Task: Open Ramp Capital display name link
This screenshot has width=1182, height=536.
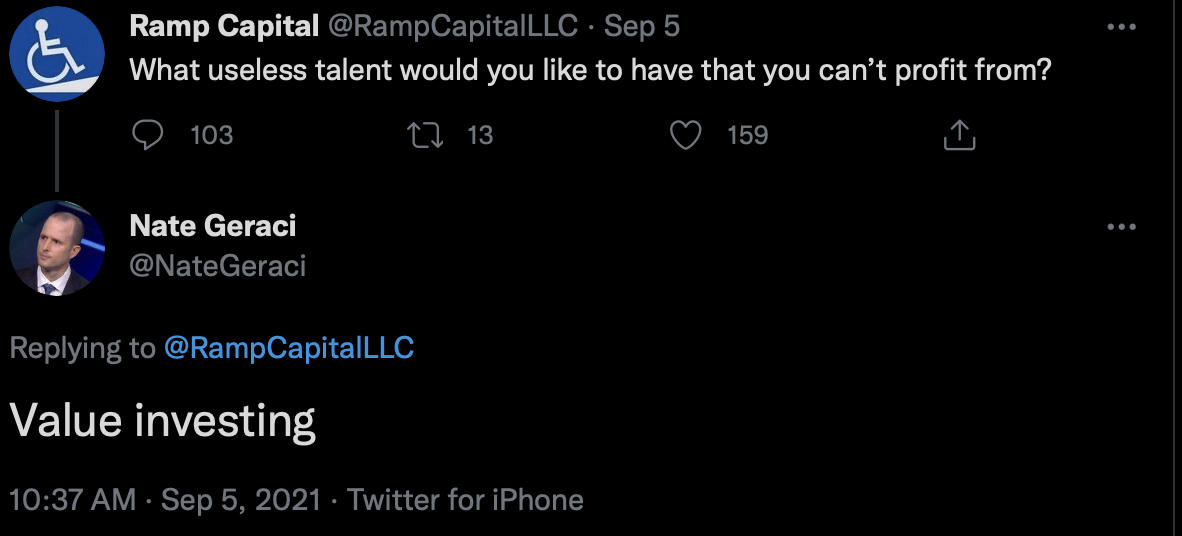Action: [223, 27]
